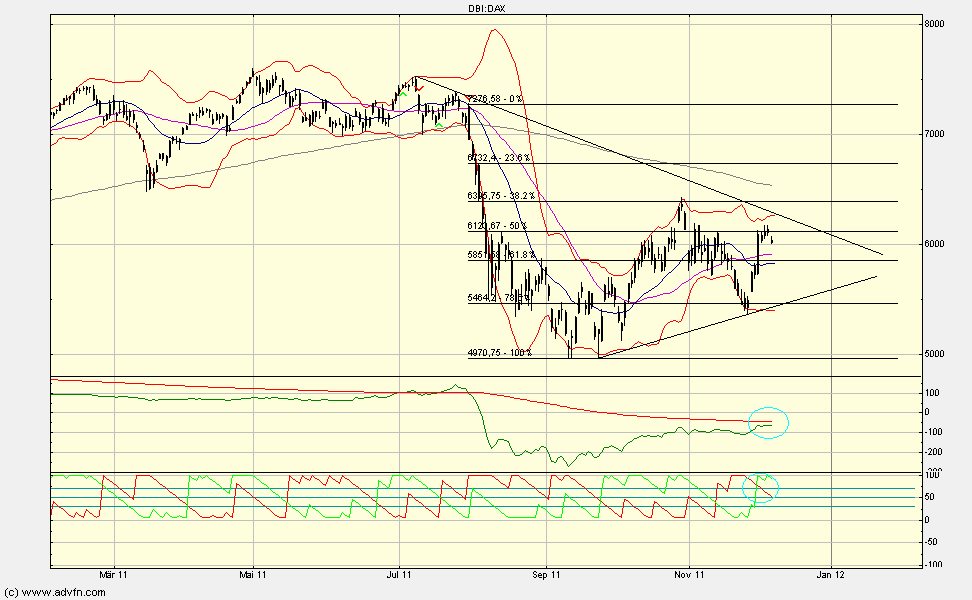Click the Mär 11 axis label
972x600 pixels.
[113, 574]
